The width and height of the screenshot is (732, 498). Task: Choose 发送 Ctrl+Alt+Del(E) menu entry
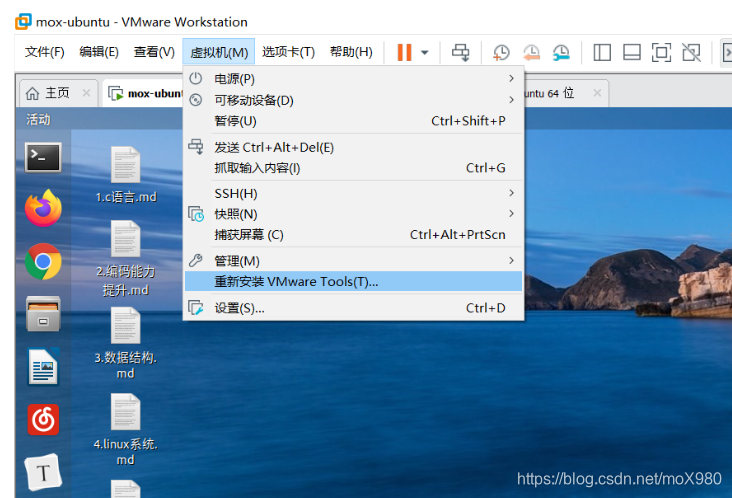(x=353, y=147)
